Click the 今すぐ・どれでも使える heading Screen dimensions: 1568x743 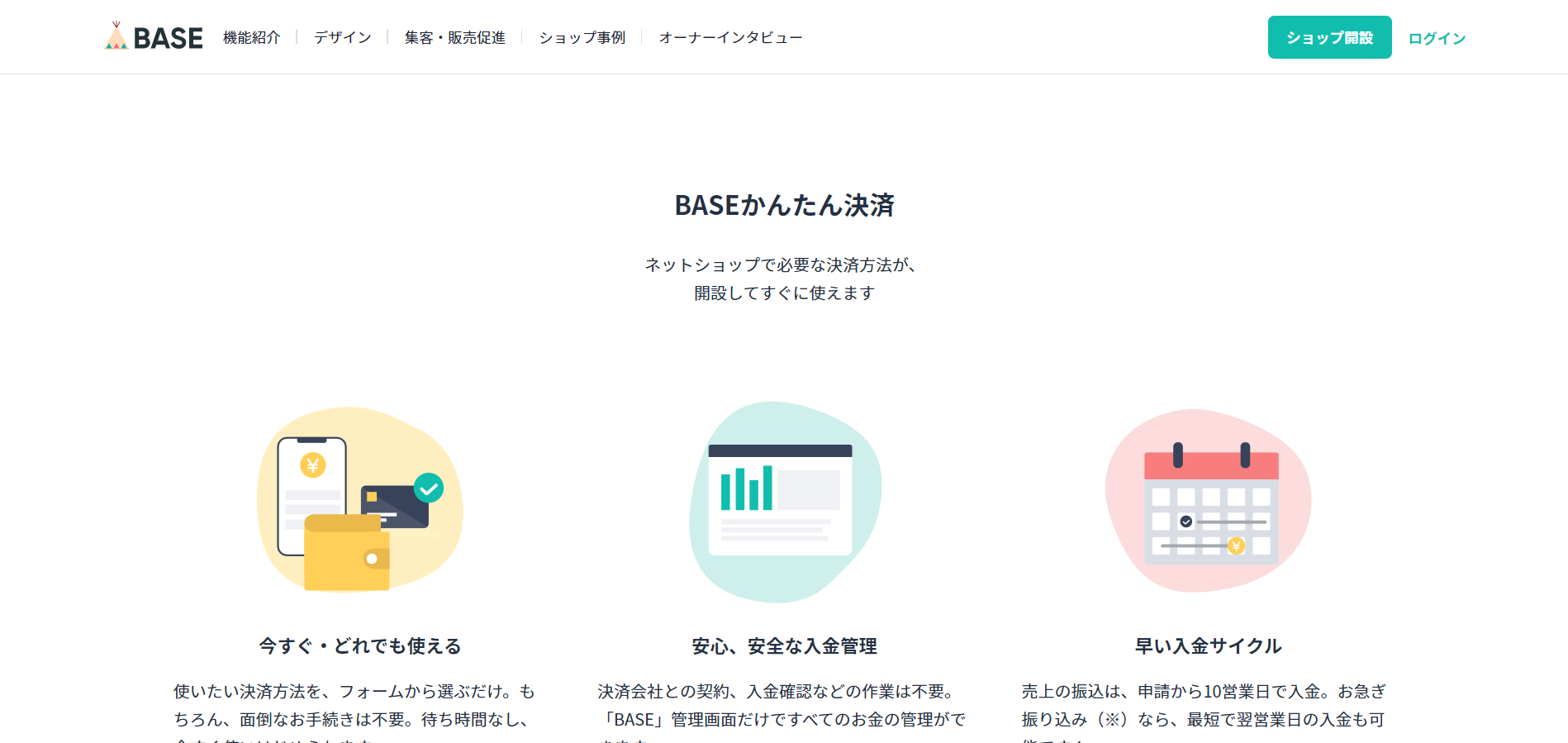[x=360, y=646]
